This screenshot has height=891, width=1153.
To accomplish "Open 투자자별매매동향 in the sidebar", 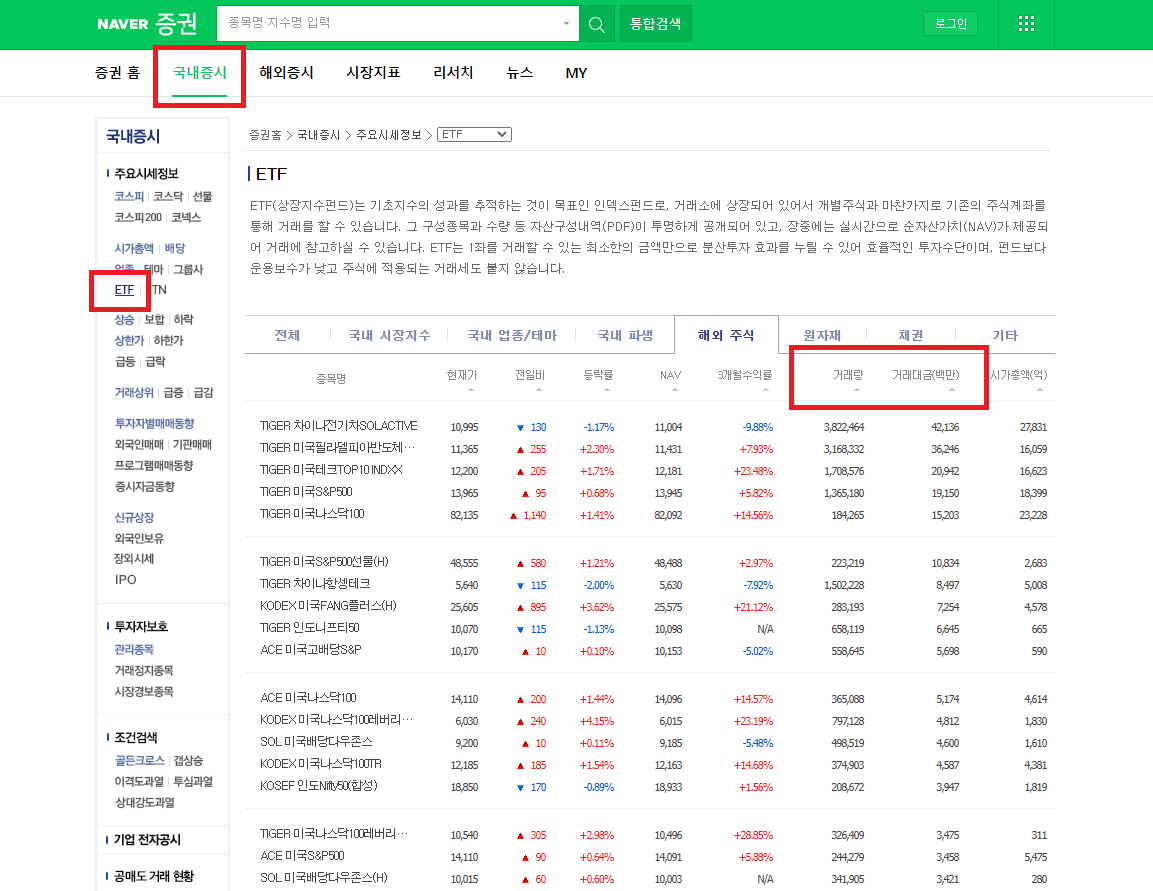I will [x=154, y=423].
